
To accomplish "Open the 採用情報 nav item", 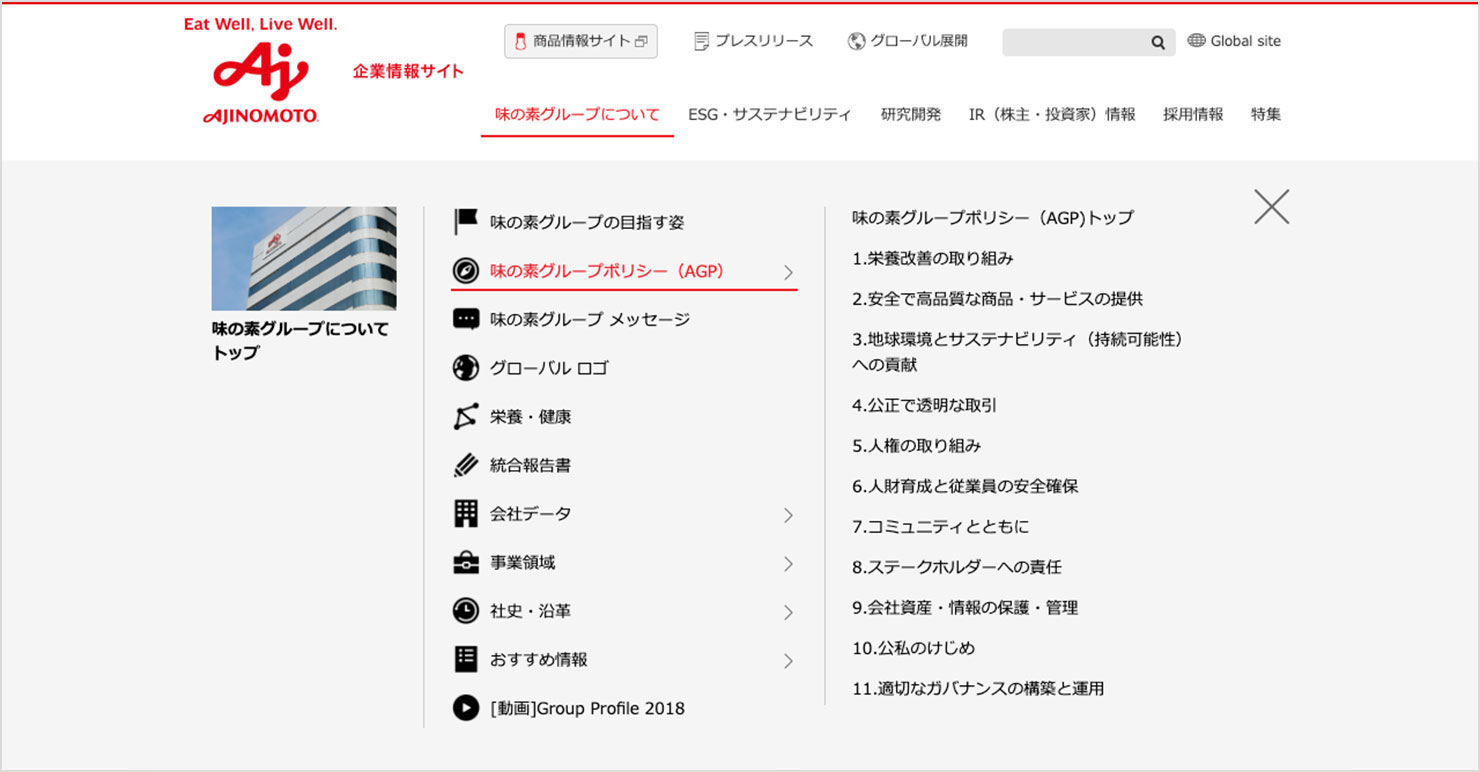I will [x=1193, y=114].
